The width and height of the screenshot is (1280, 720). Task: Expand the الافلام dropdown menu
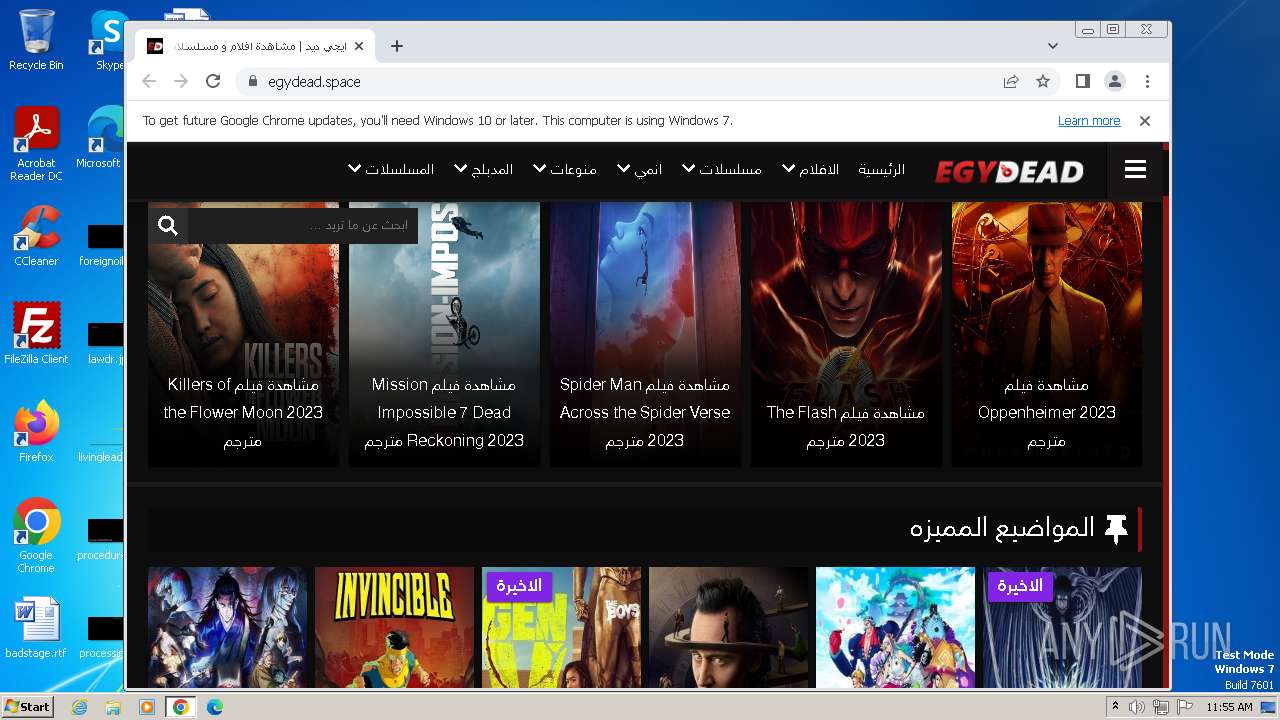(x=810, y=170)
